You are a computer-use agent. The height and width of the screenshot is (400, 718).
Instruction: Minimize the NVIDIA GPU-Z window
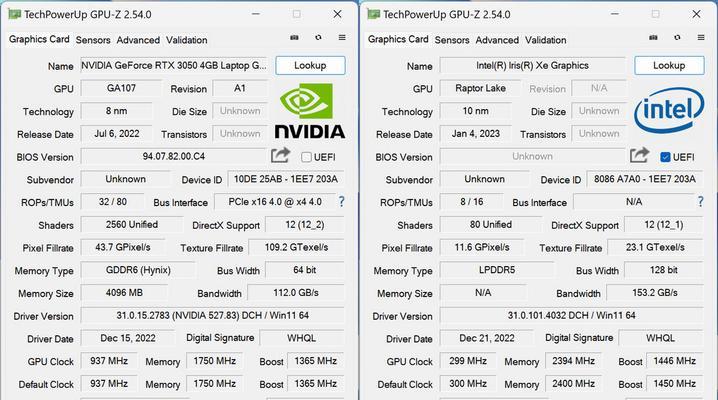tap(256, 14)
